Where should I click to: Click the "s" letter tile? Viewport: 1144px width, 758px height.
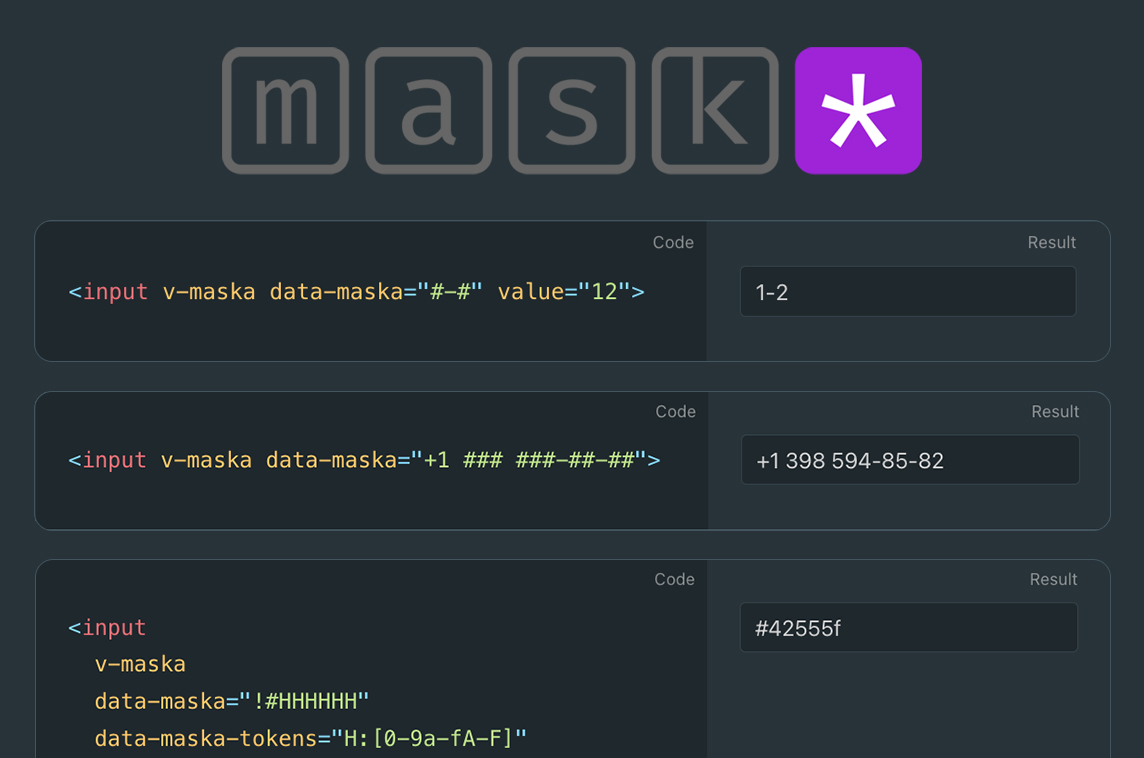571,110
